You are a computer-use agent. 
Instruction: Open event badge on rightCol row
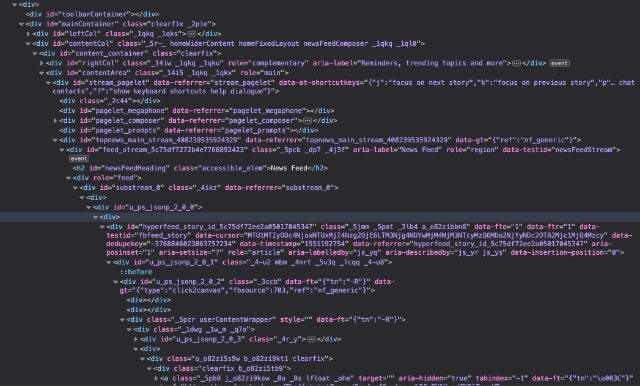pos(559,63)
